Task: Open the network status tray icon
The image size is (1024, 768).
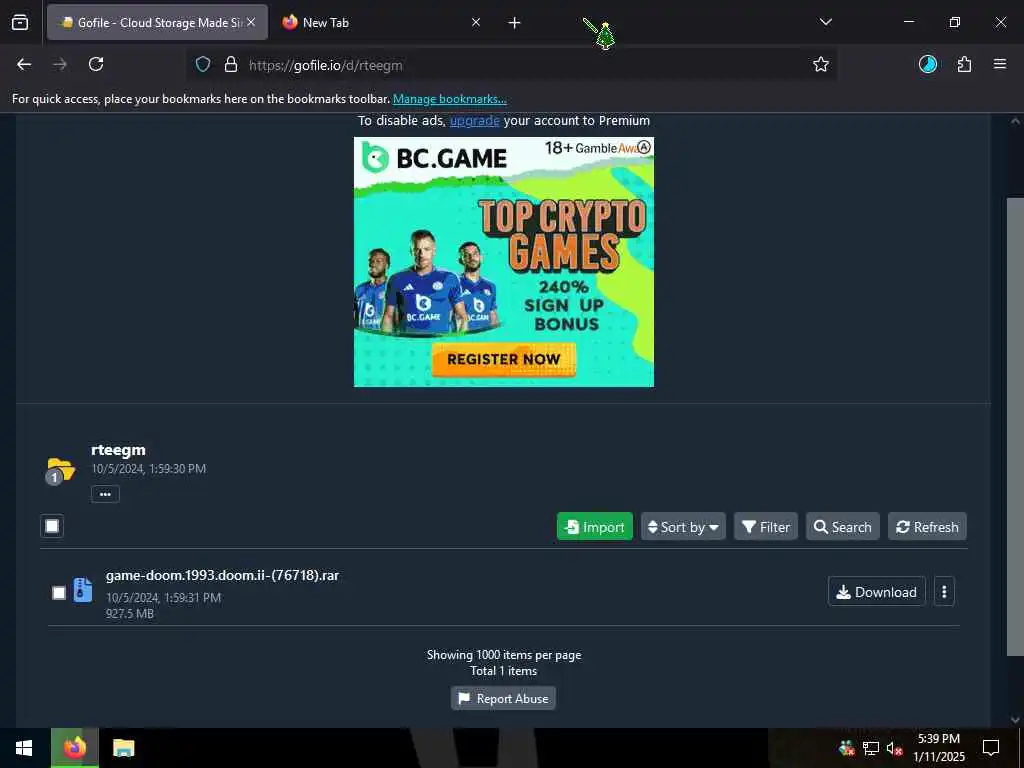Action: pos(871,748)
